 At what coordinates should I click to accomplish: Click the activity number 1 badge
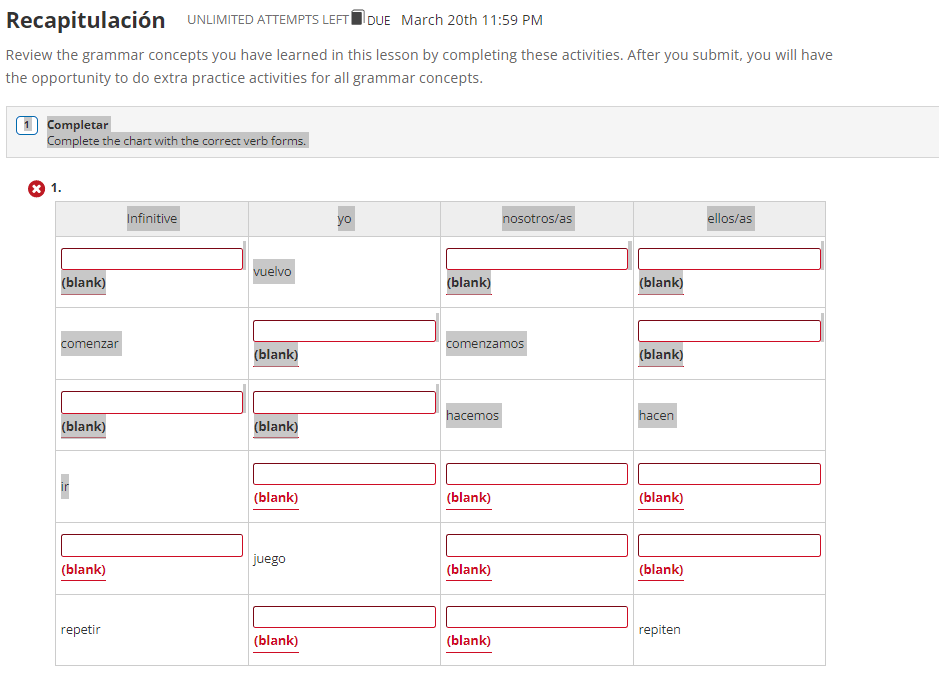coord(27,125)
